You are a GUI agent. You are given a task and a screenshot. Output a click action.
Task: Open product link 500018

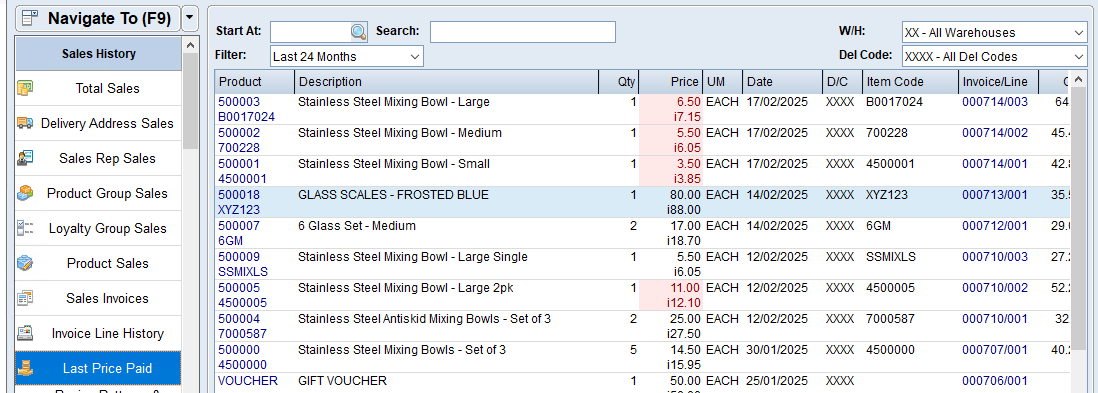239,195
